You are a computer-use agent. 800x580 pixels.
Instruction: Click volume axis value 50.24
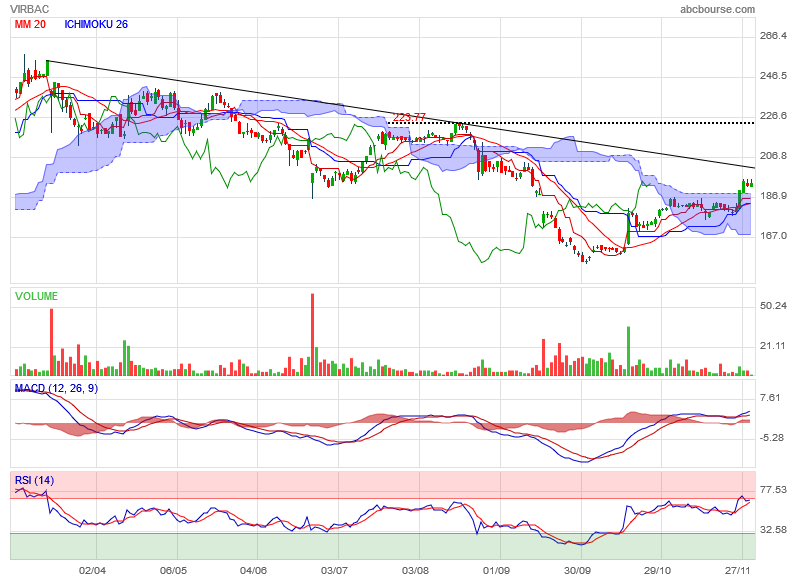coord(773,306)
